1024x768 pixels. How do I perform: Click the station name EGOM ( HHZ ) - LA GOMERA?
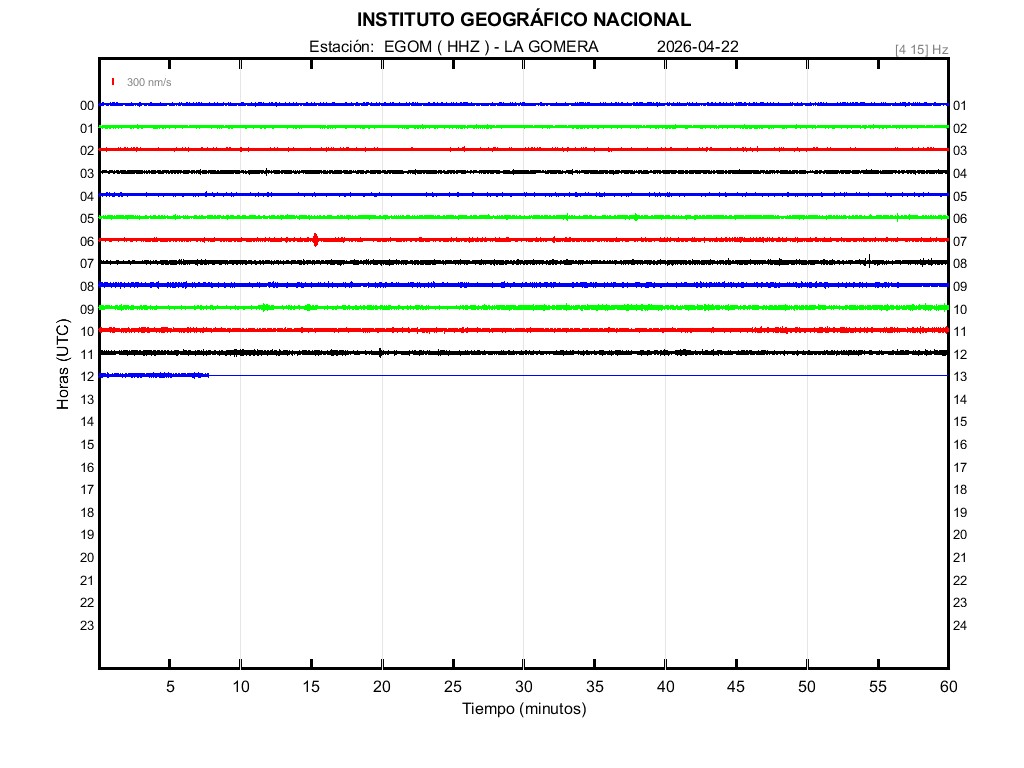click(491, 47)
